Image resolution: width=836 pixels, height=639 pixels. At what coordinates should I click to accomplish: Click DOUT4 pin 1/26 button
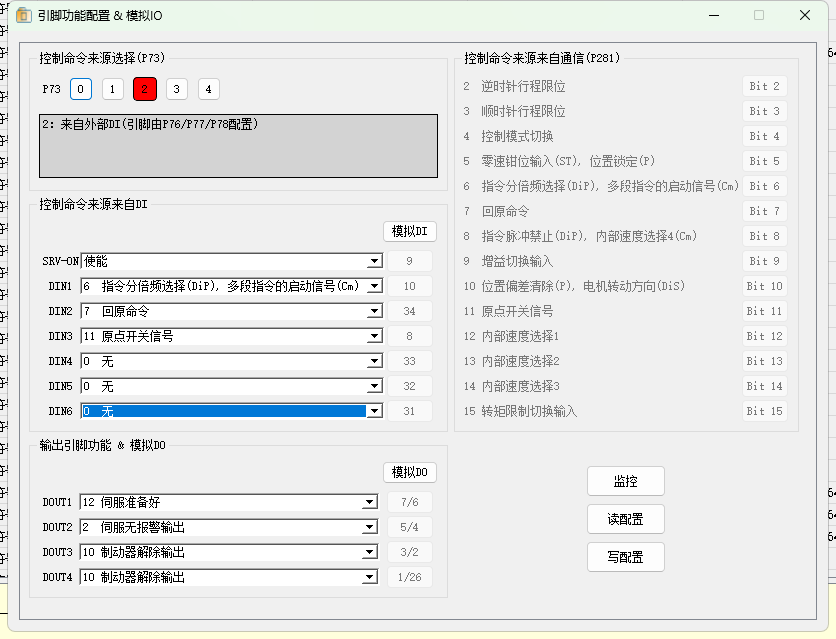pyautogui.click(x=409, y=577)
